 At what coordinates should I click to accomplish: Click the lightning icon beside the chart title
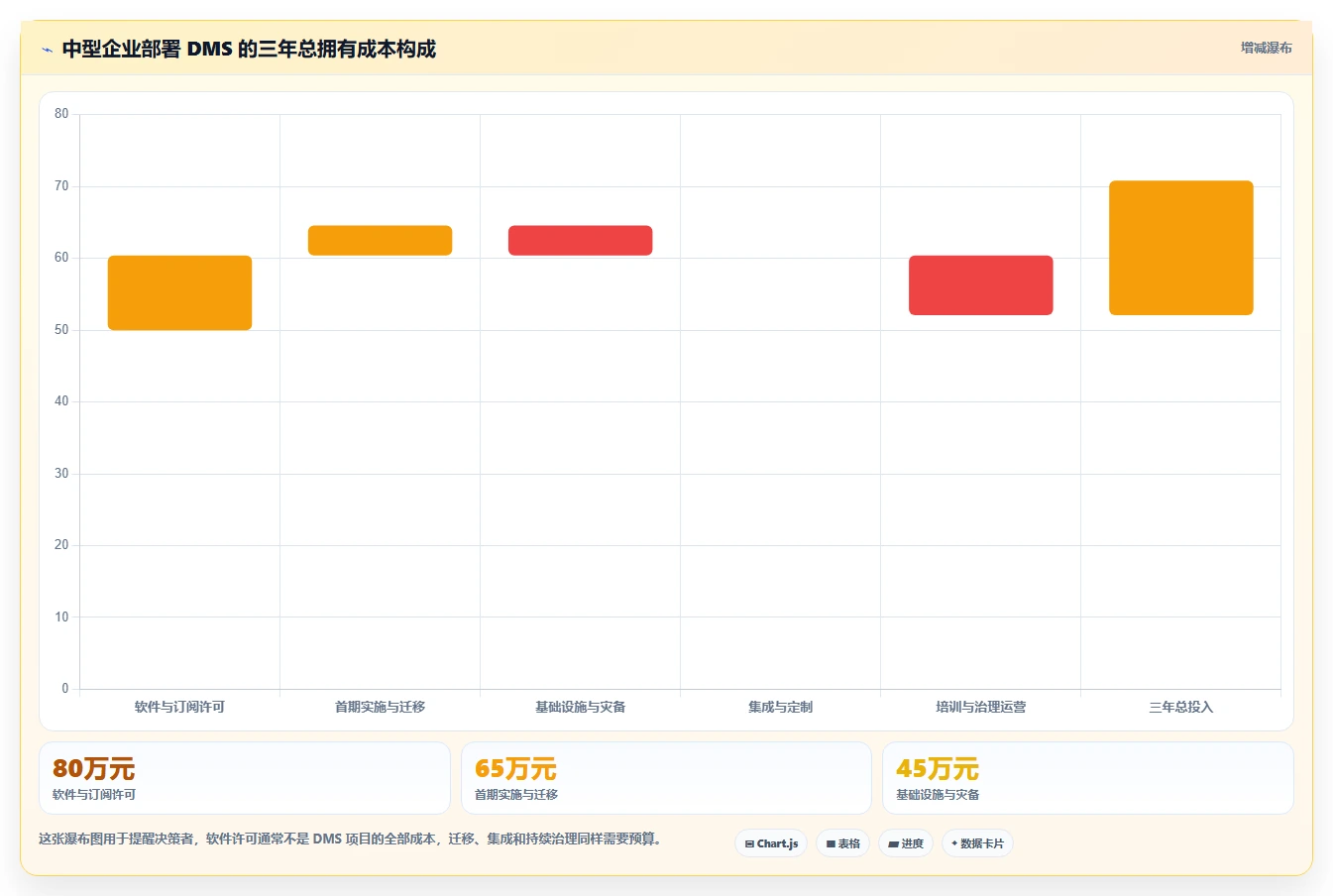(47, 50)
